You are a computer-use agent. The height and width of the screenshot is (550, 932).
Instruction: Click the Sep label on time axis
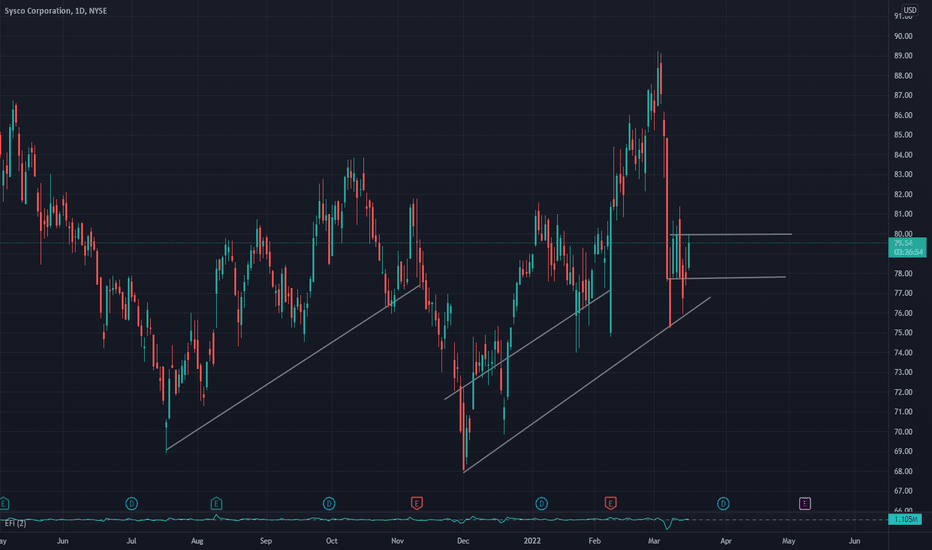pos(266,541)
